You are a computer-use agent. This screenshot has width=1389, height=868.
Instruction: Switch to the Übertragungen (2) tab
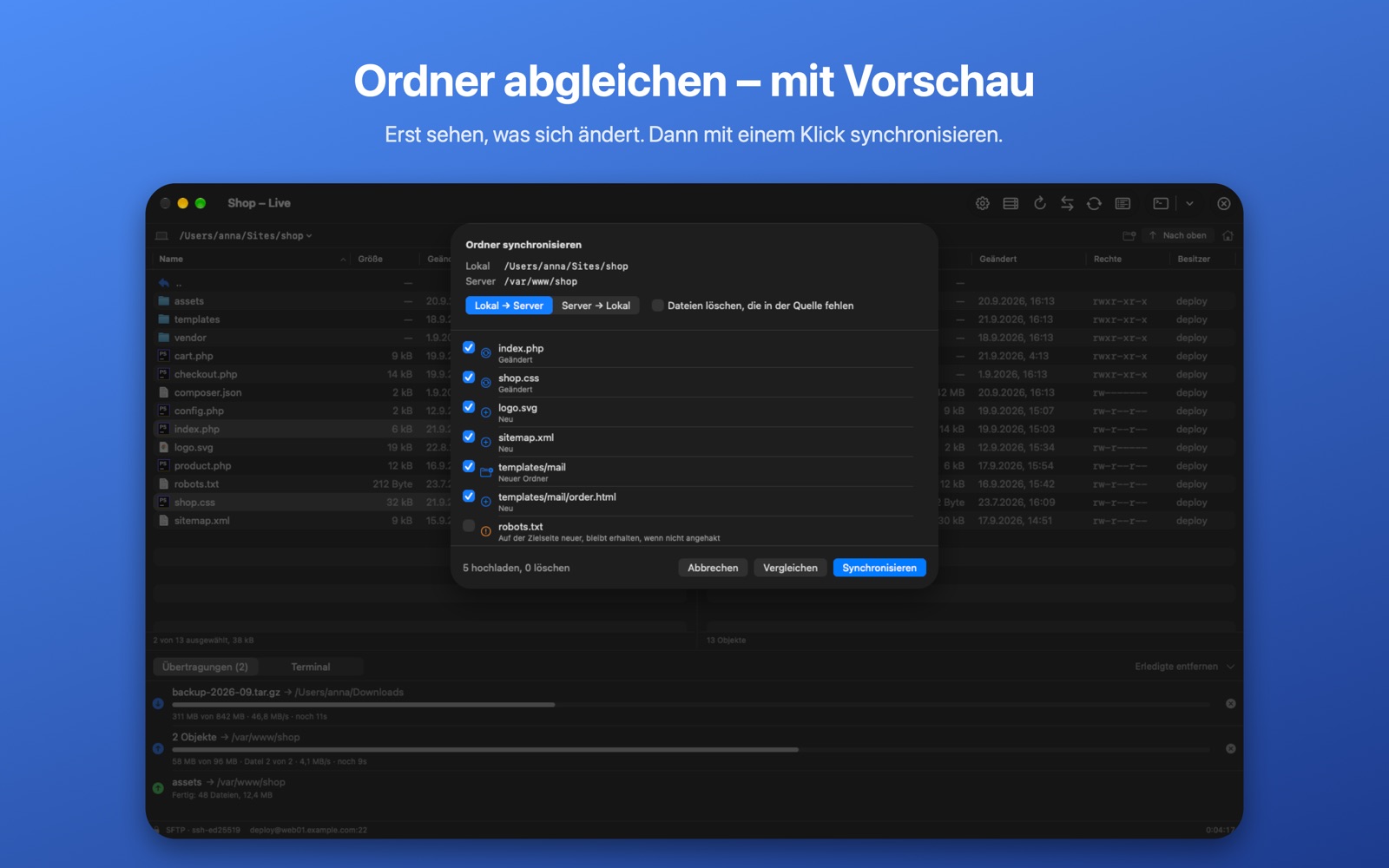pyautogui.click(x=205, y=667)
